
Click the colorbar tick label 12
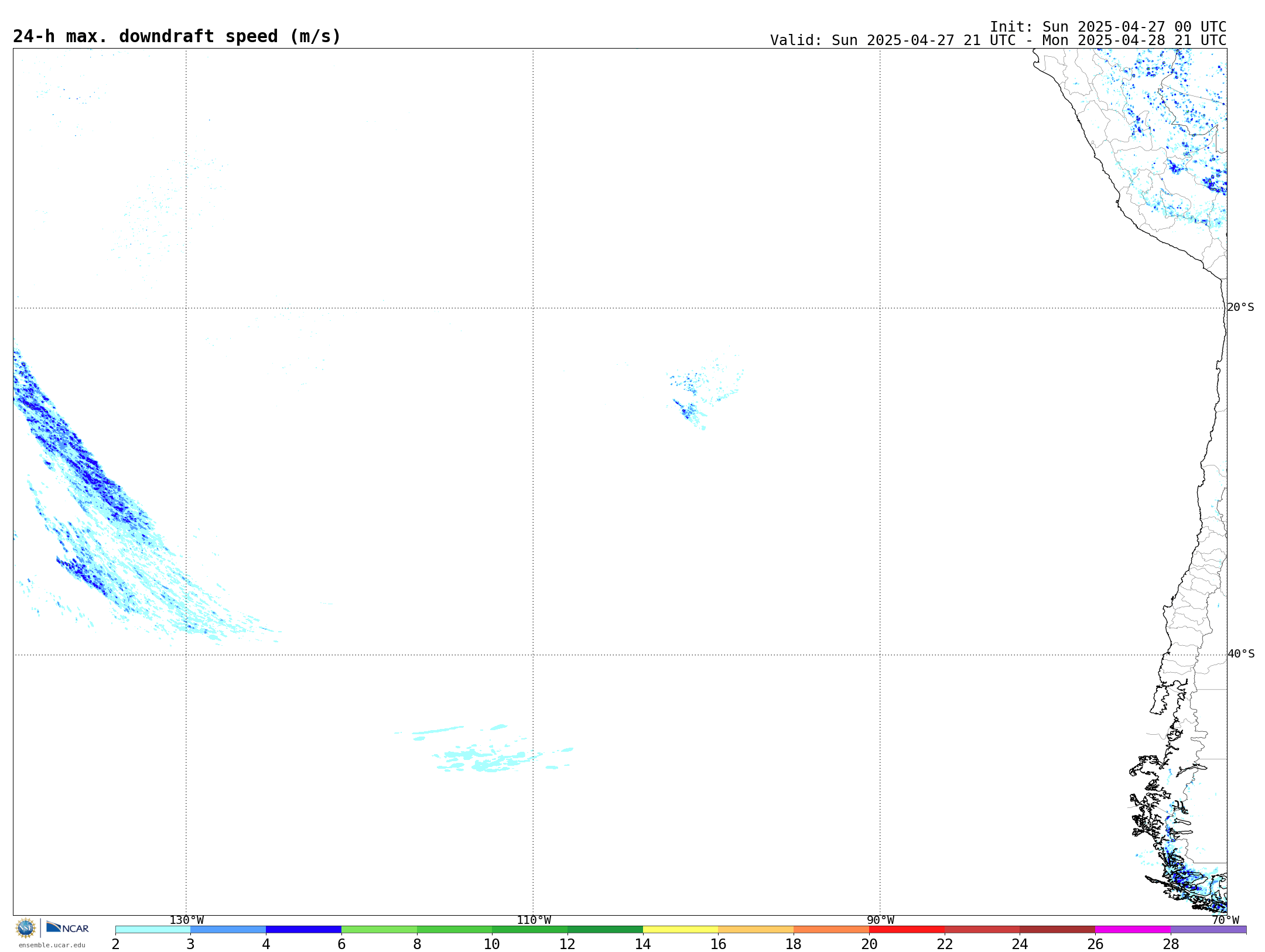(x=567, y=944)
